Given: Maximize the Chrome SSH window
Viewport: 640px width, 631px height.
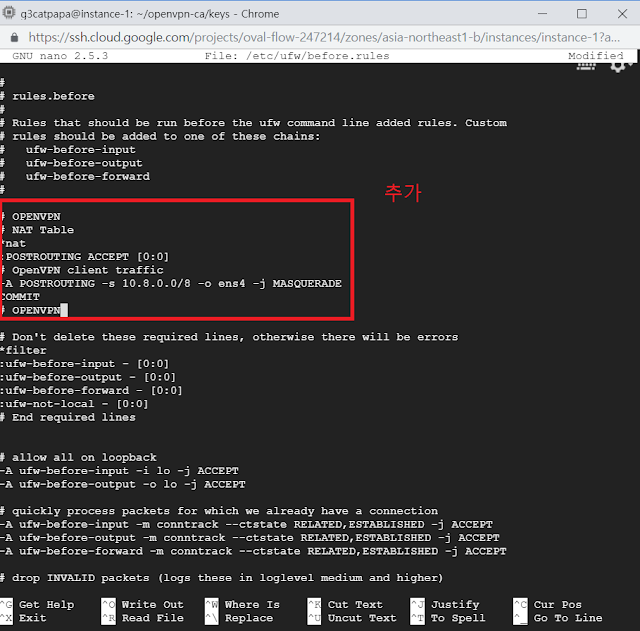Looking at the screenshot, I should coord(582,14).
